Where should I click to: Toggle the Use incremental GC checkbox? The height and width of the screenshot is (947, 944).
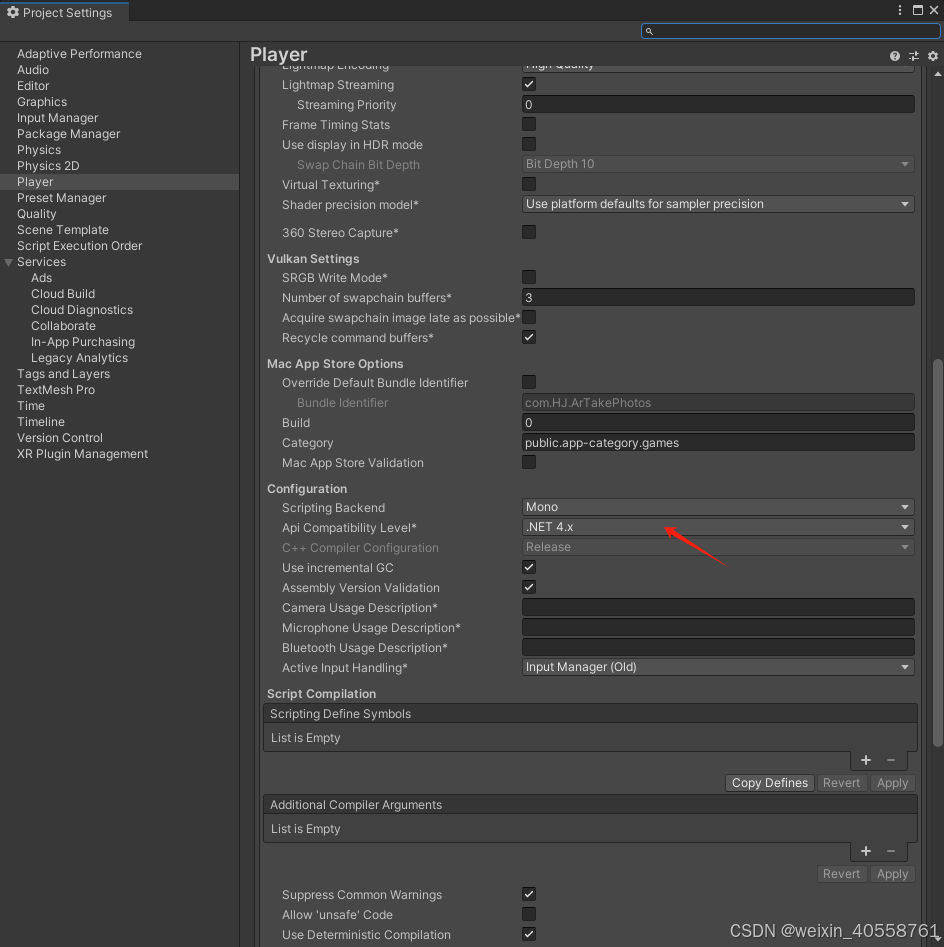[x=528, y=567]
